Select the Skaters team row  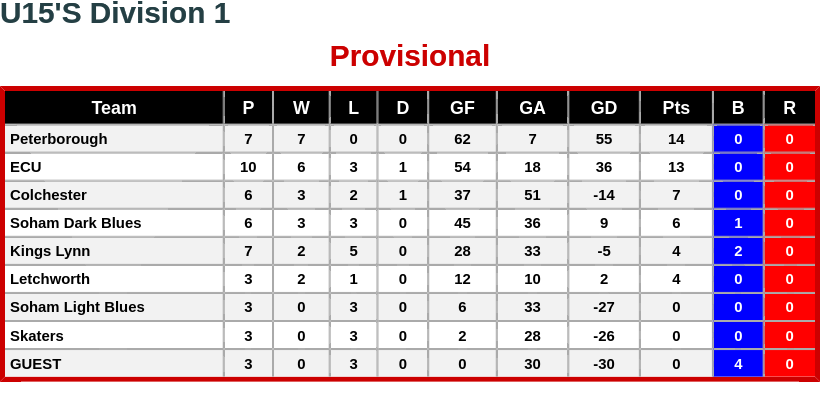point(409,336)
